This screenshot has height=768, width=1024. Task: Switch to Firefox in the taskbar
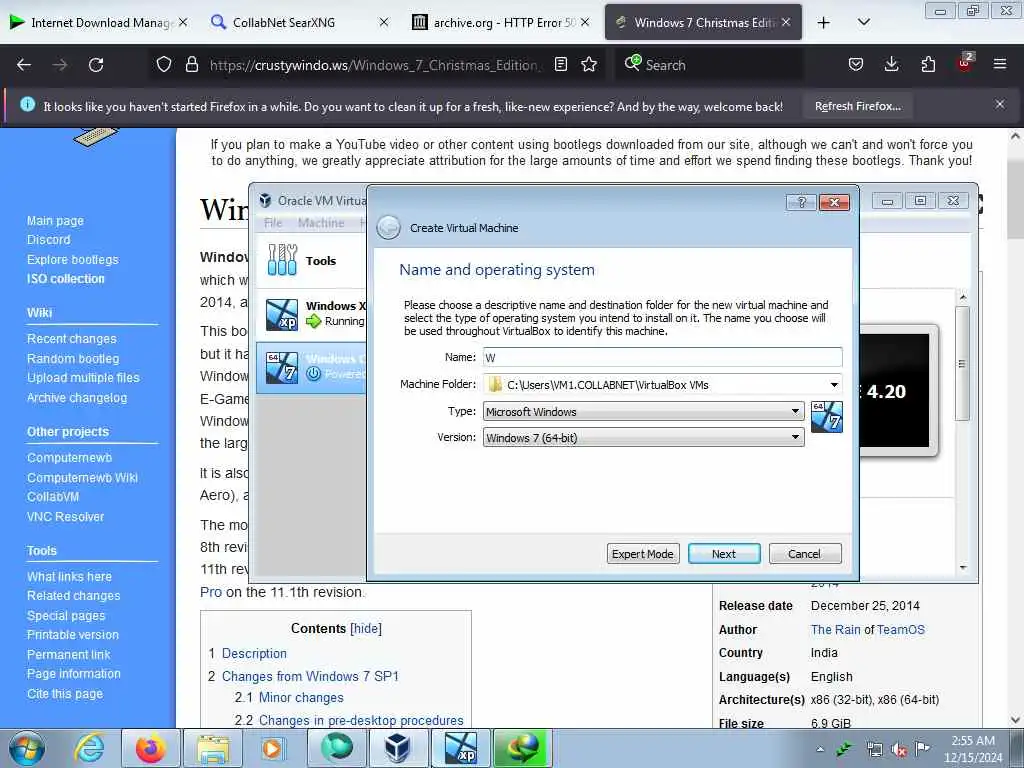click(150, 748)
